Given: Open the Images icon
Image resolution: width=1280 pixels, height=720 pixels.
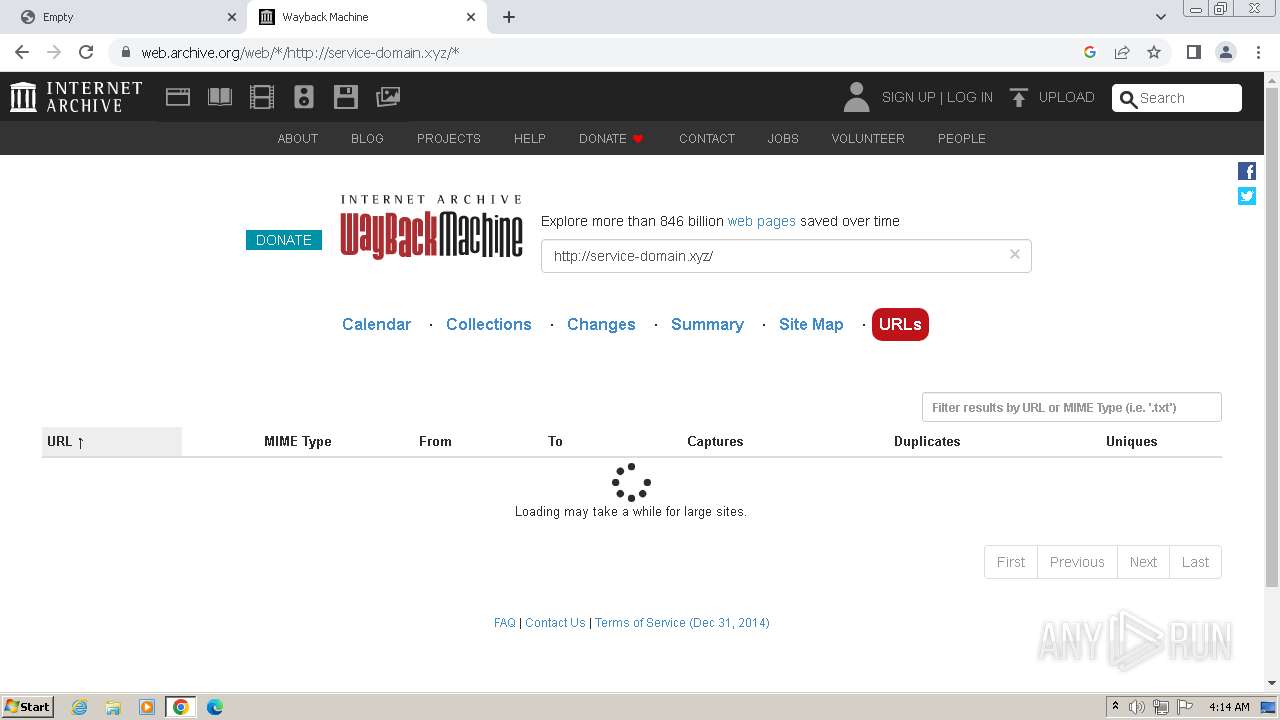Looking at the screenshot, I should (x=388, y=97).
